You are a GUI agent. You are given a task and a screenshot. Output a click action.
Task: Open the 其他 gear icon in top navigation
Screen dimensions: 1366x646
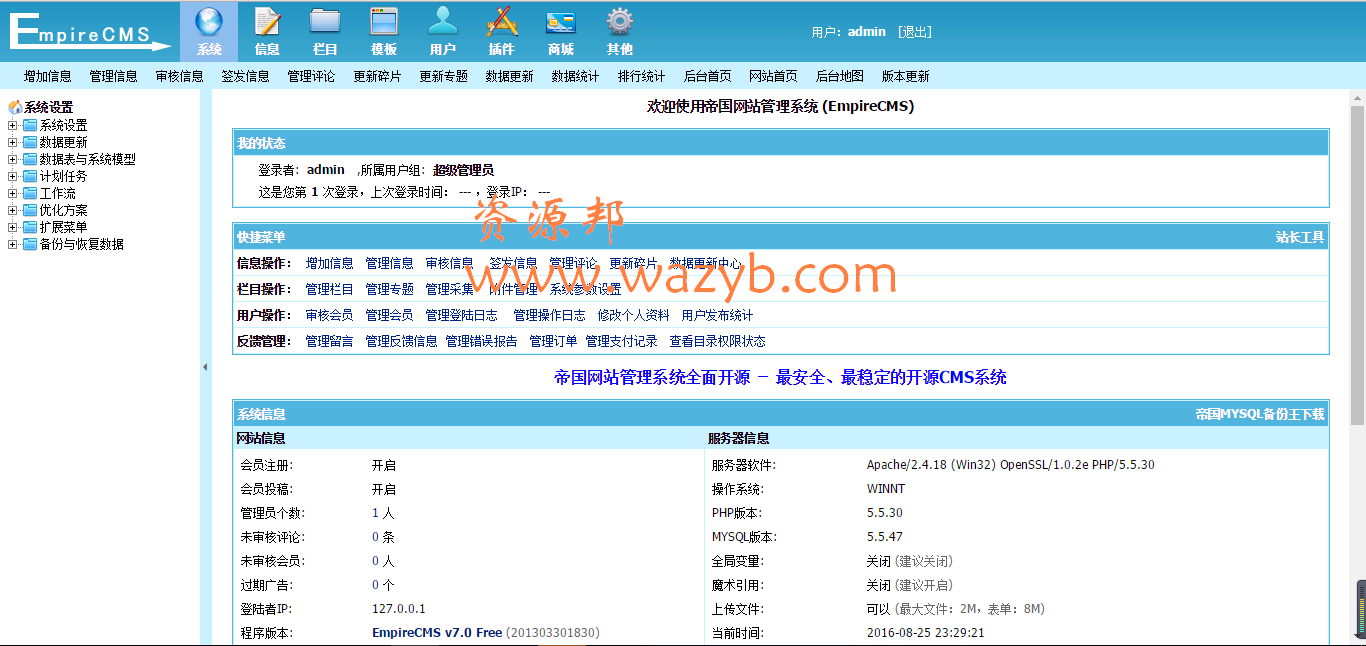(620, 21)
